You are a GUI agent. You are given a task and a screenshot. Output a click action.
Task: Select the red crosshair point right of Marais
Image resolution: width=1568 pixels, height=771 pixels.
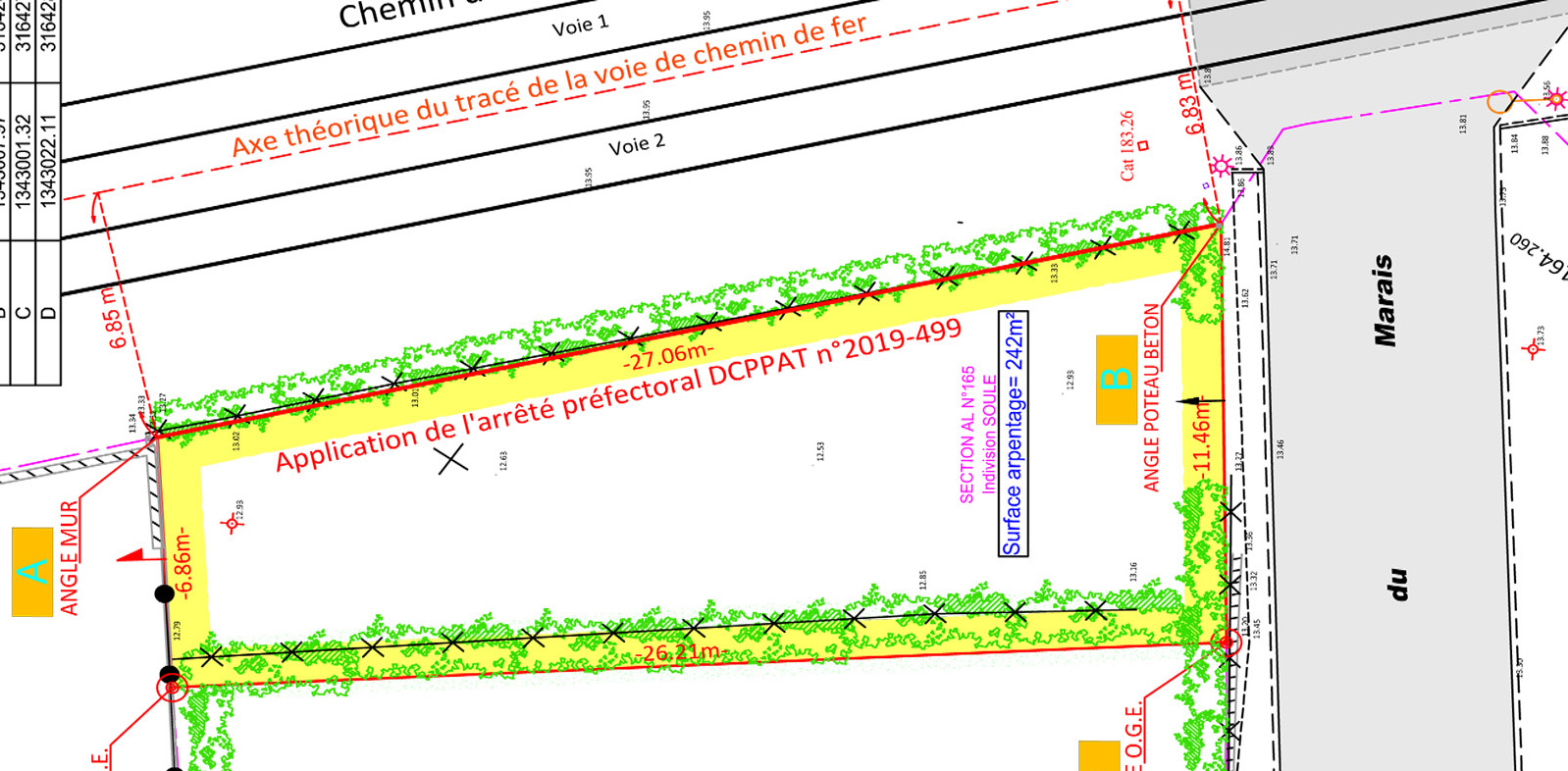click(1532, 348)
